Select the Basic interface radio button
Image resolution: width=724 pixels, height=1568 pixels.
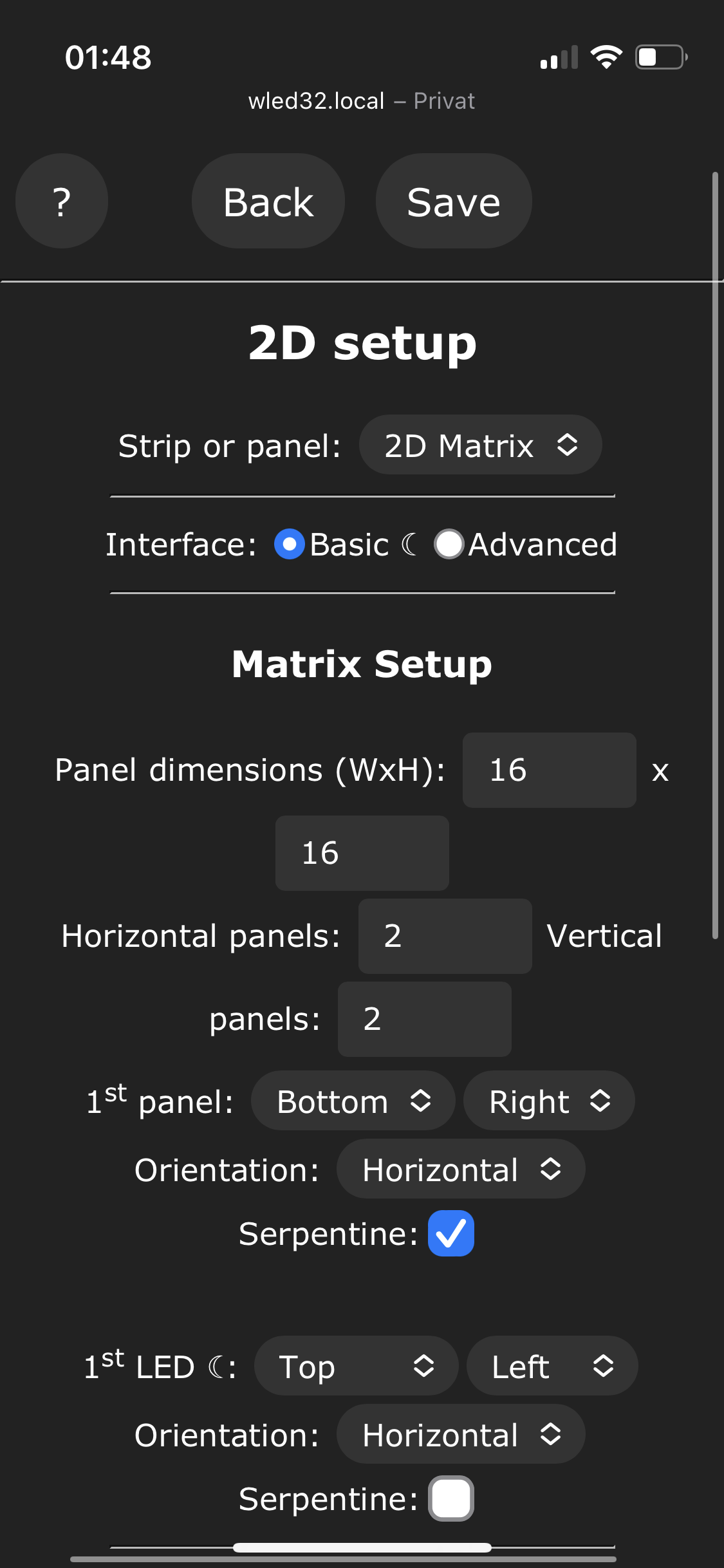pos(290,544)
